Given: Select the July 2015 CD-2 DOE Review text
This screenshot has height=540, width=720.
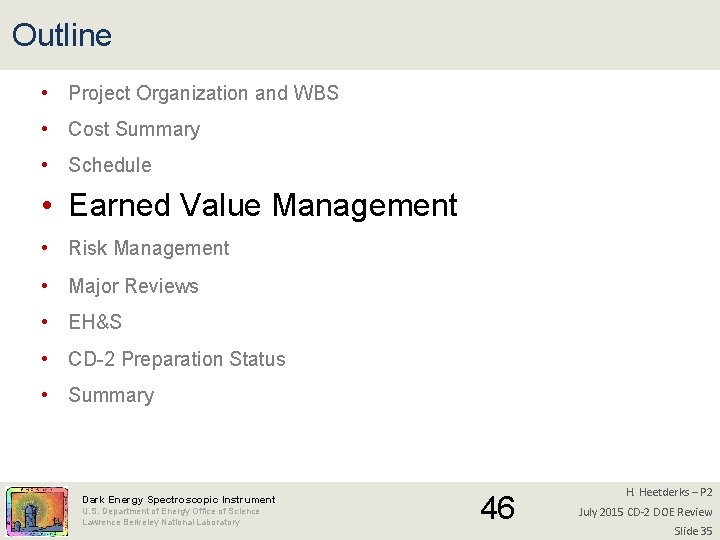Looking at the screenshot, I should pos(645,512).
